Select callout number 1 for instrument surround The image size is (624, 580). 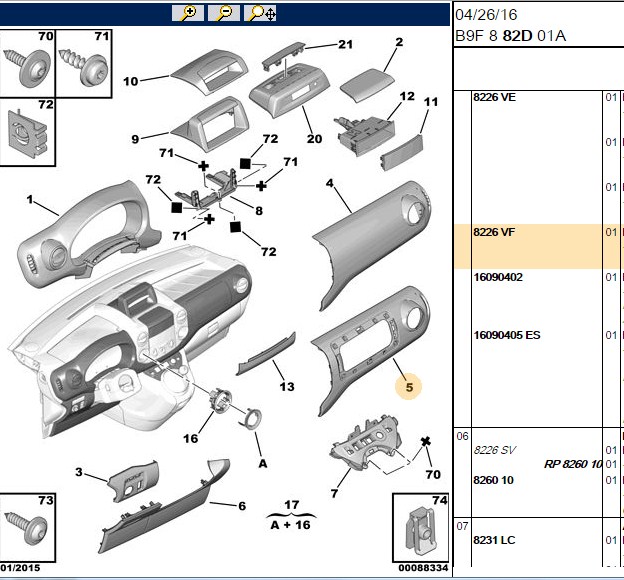tap(30, 199)
